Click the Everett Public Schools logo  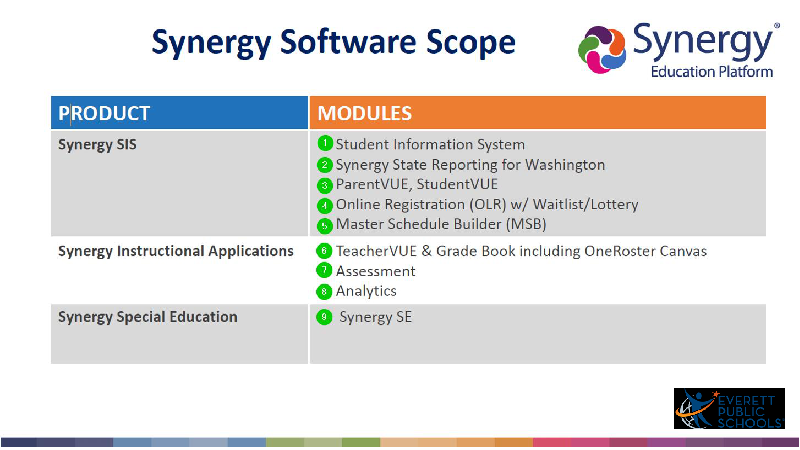click(729, 409)
